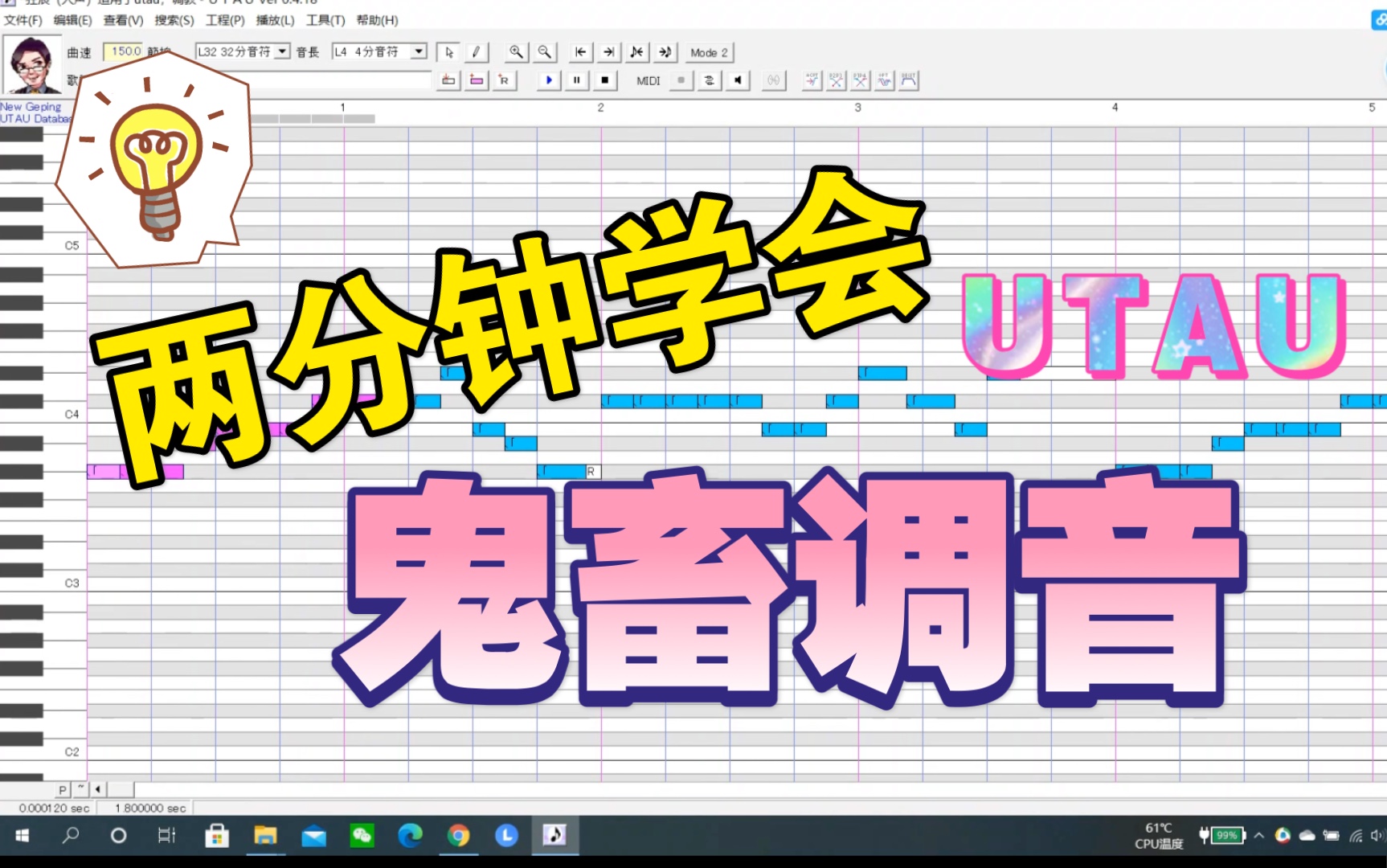The height and width of the screenshot is (868, 1387).
Task: Zoom out of the piano roll
Action: tap(544, 52)
